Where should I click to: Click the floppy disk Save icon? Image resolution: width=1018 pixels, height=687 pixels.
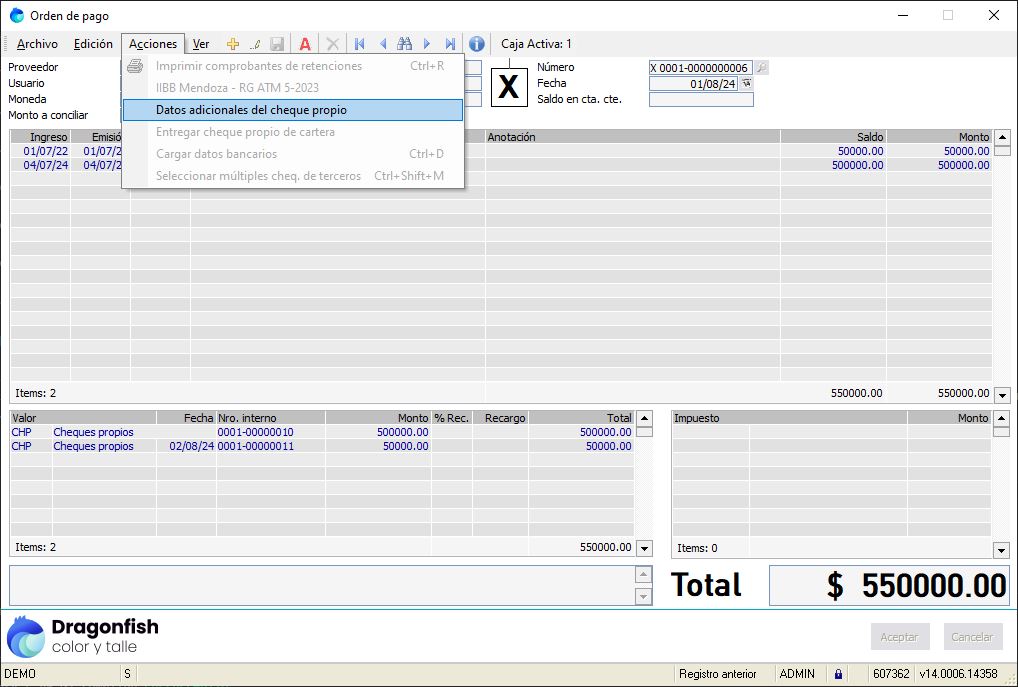click(x=277, y=44)
